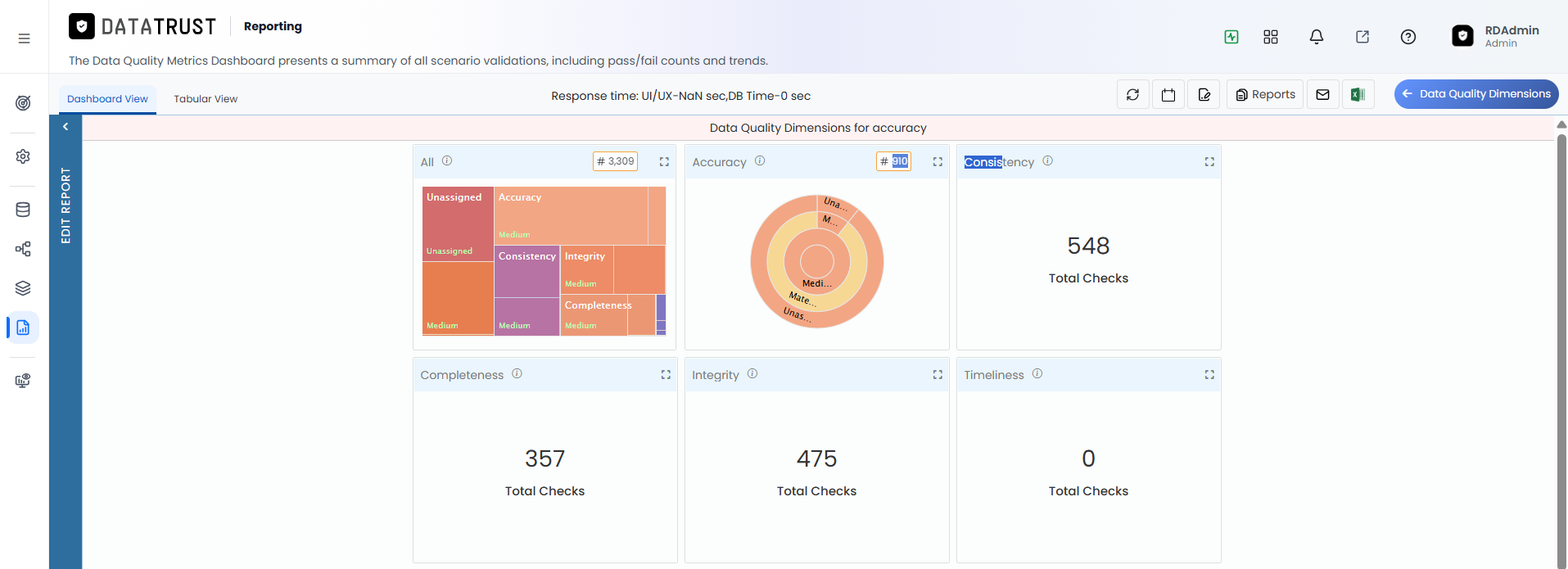
Task: Select the Unassigned treemap block
Action: click(x=458, y=224)
